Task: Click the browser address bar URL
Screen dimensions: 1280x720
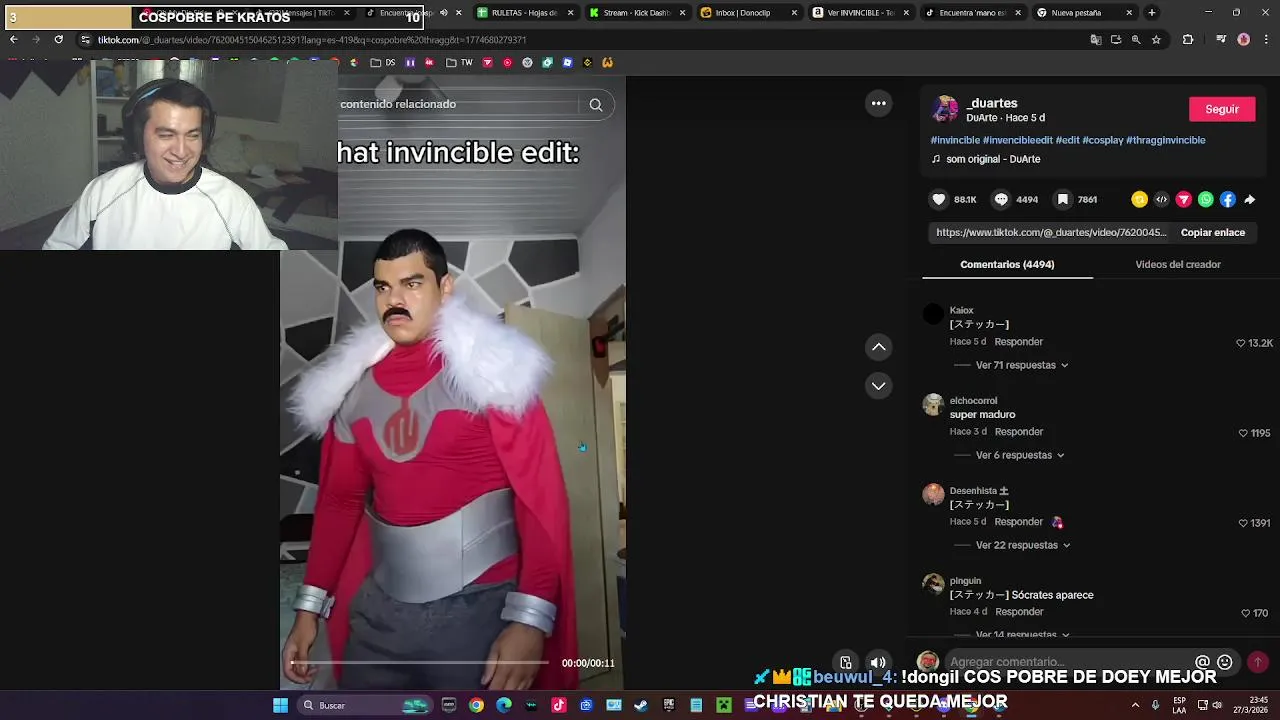Action: pyautogui.click(x=312, y=40)
